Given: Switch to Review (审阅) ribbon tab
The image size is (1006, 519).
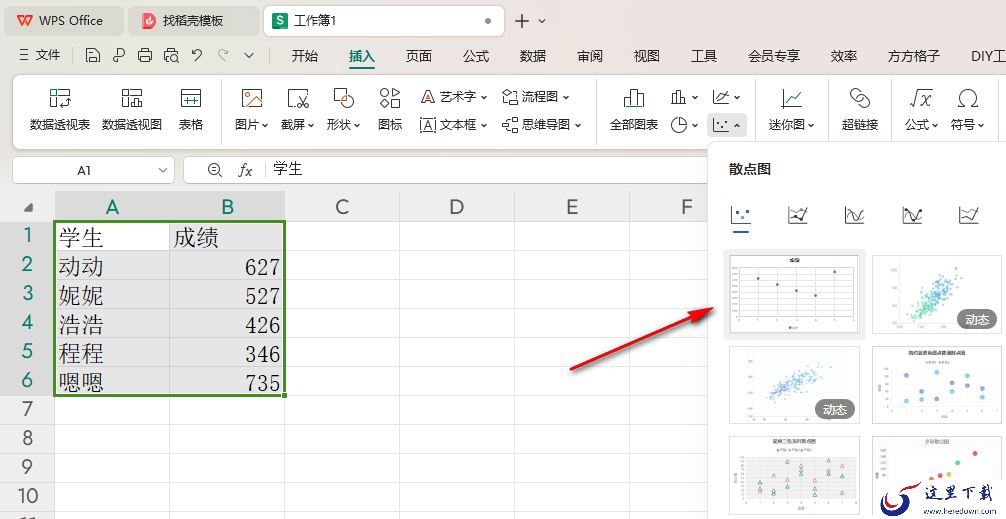Looking at the screenshot, I should (590, 56).
